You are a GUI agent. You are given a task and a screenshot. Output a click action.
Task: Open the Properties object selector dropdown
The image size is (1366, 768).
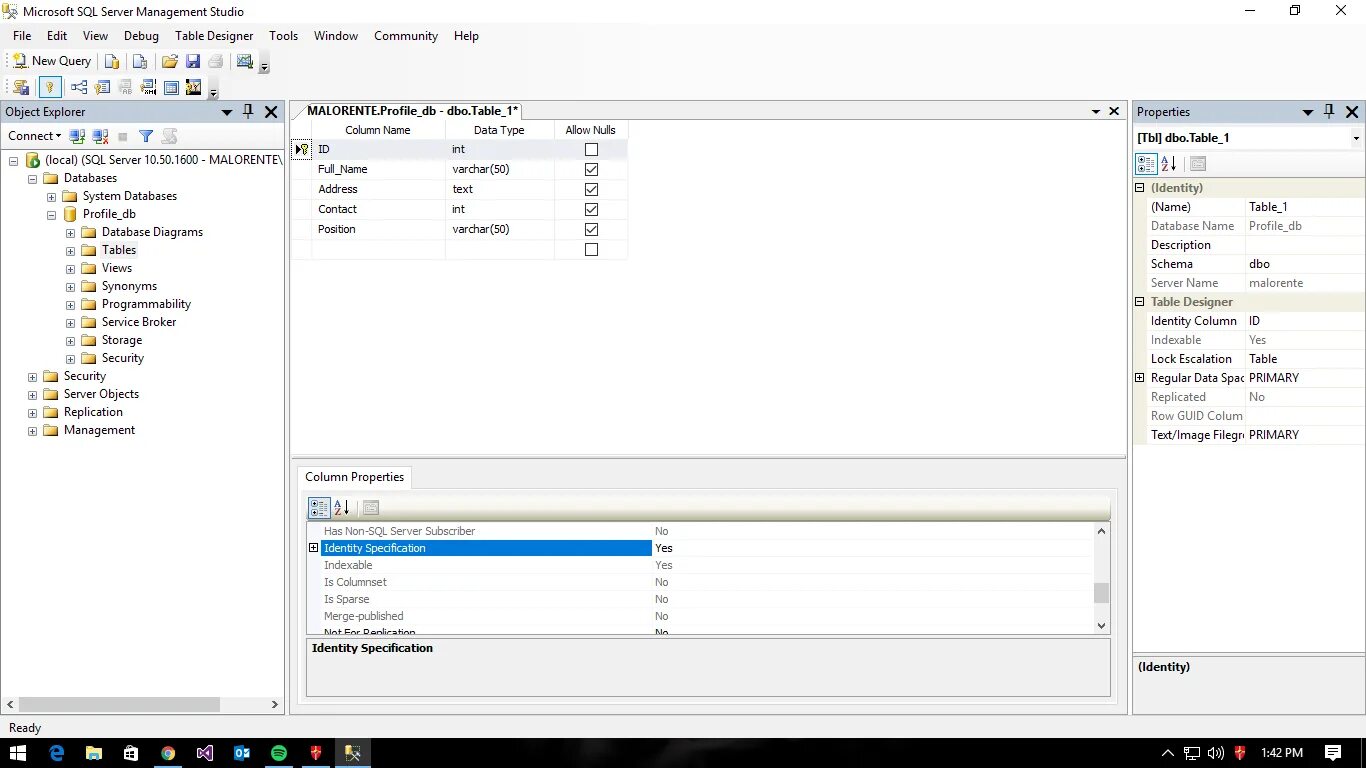[1356, 138]
